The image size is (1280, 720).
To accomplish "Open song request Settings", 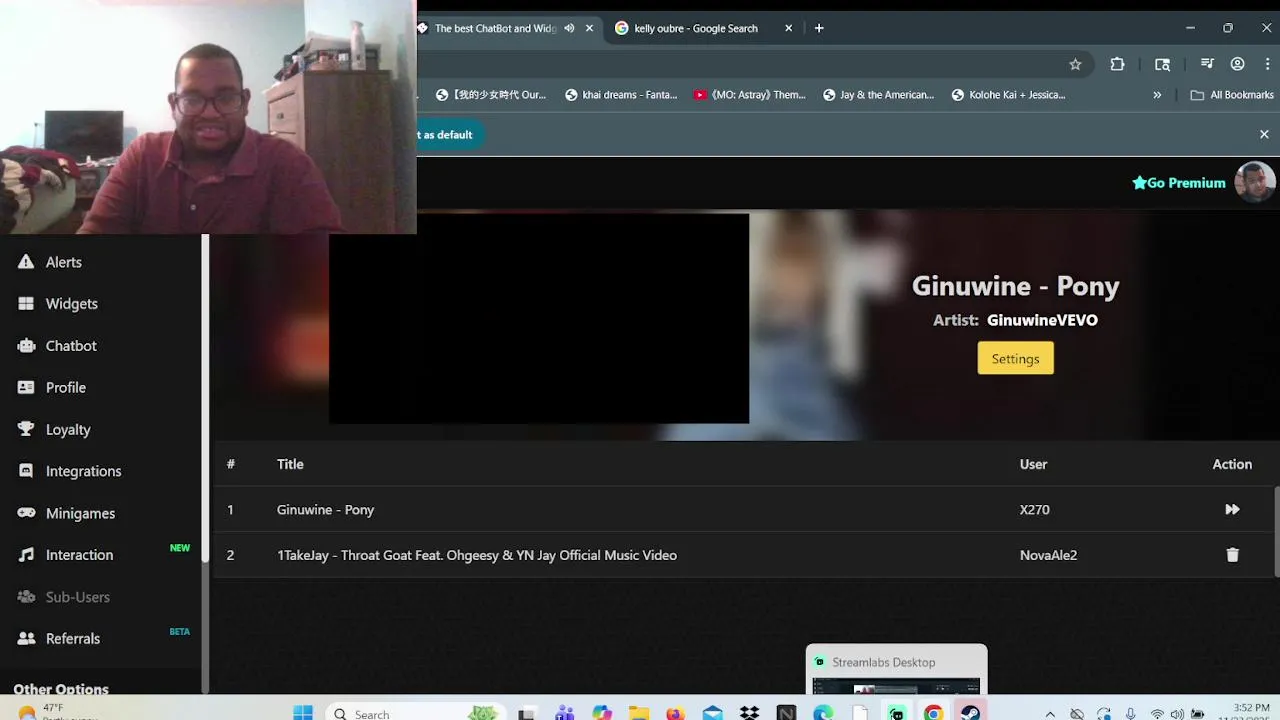I will (x=1015, y=359).
